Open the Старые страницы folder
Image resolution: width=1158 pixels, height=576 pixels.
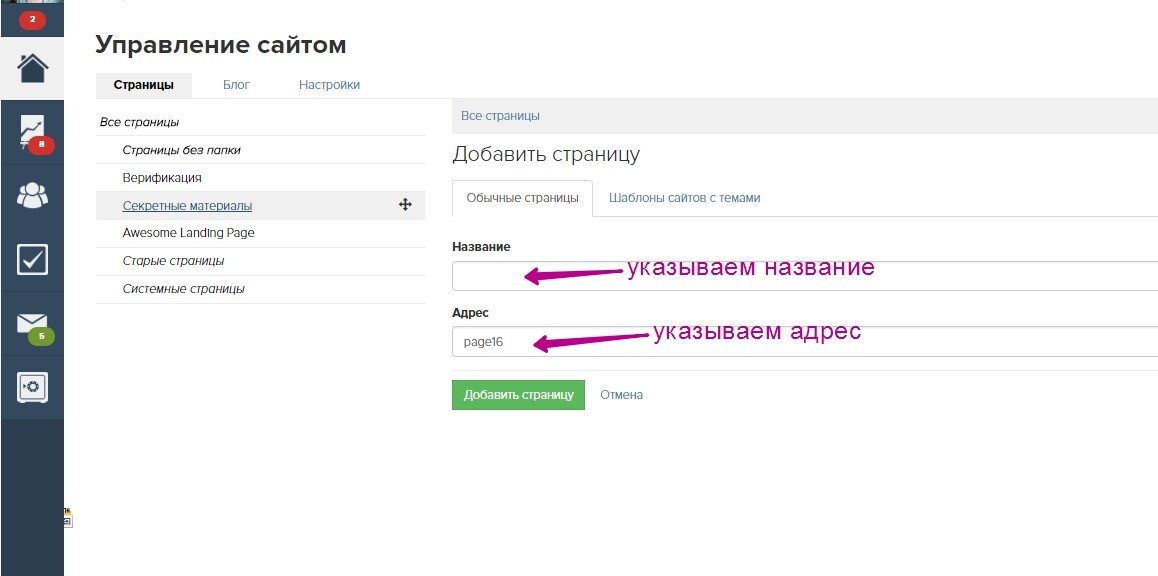pos(174,261)
